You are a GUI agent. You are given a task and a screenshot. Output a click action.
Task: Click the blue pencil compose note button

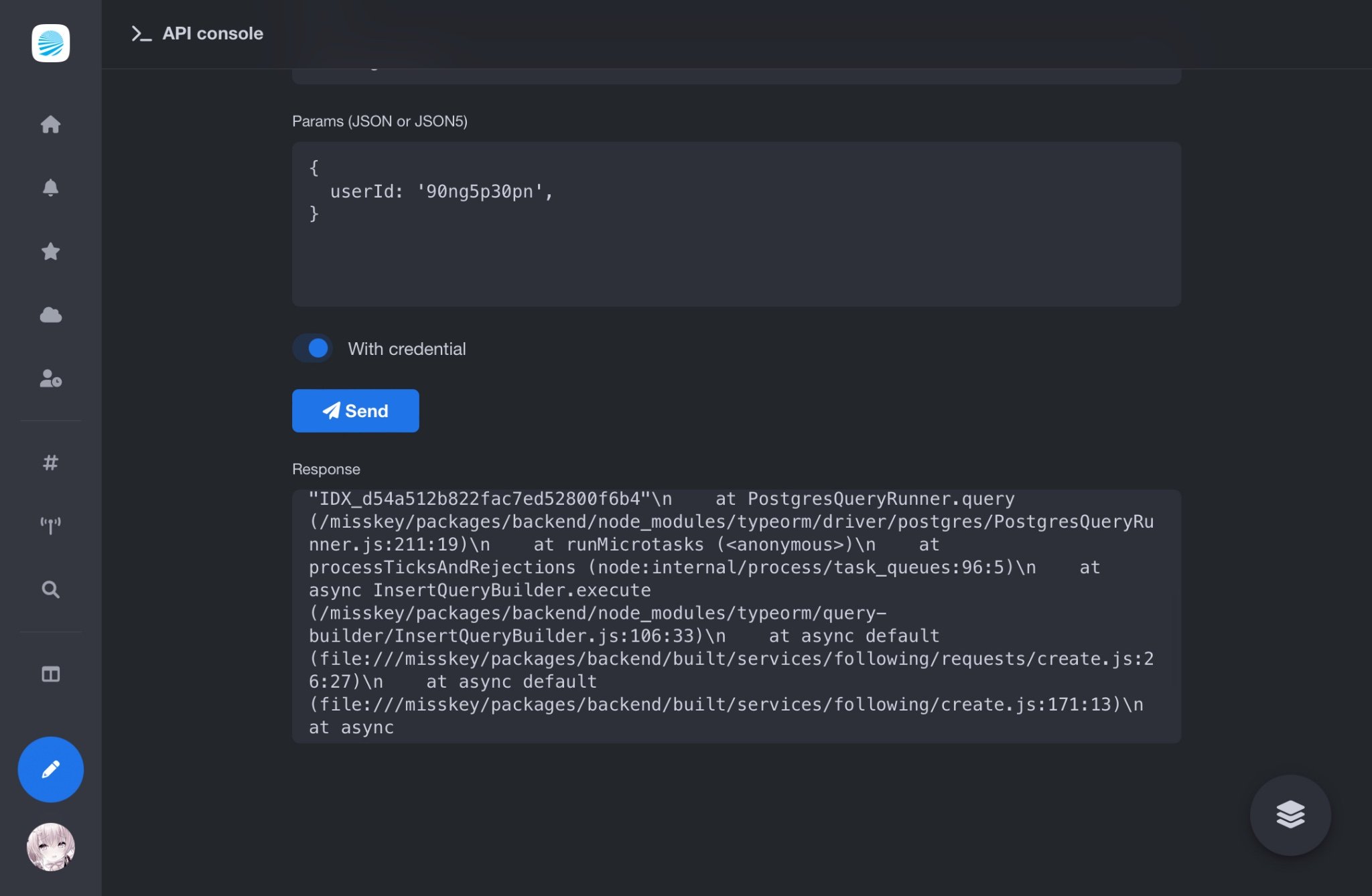(50, 769)
